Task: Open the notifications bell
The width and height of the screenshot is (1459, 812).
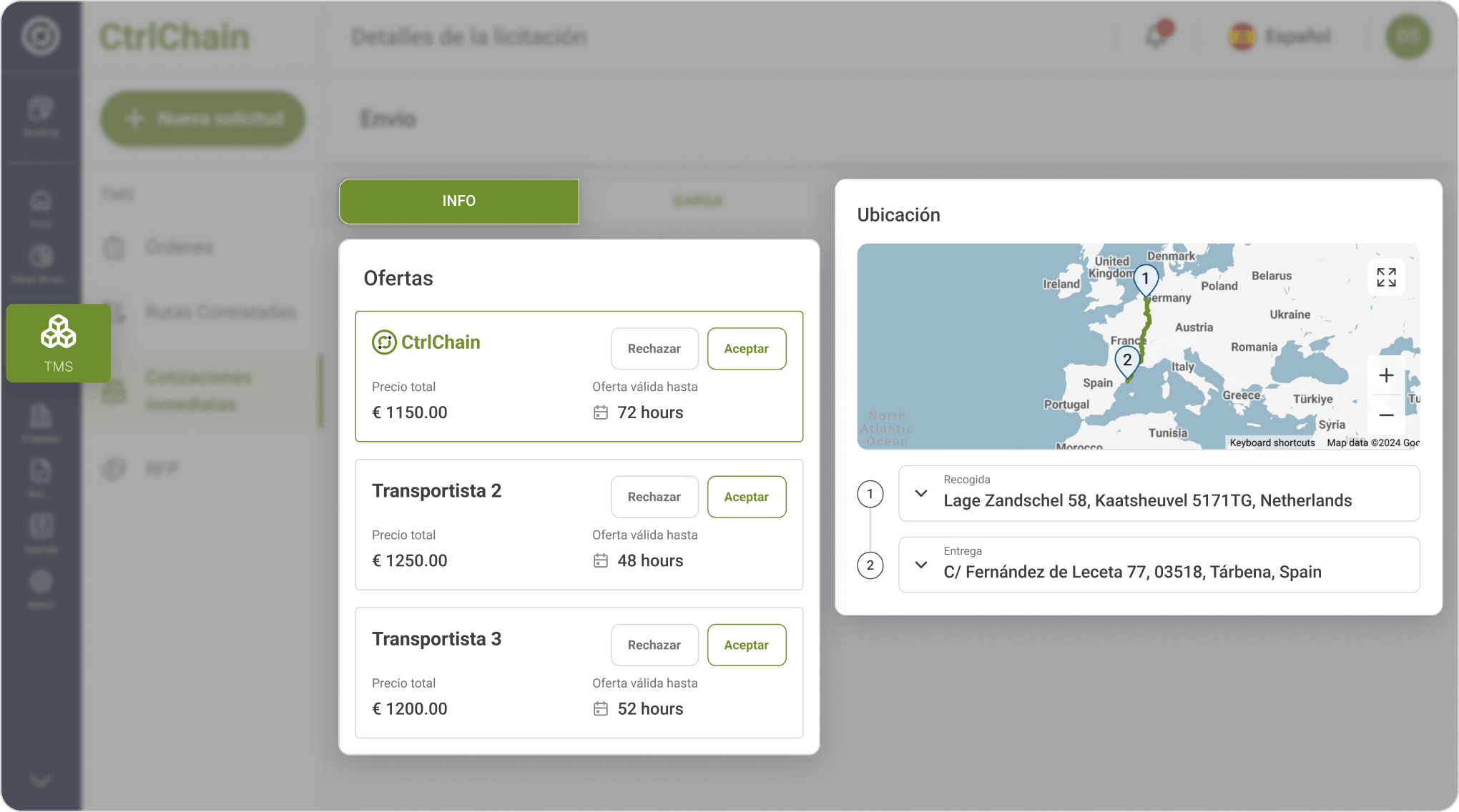Action: pyautogui.click(x=1156, y=36)
